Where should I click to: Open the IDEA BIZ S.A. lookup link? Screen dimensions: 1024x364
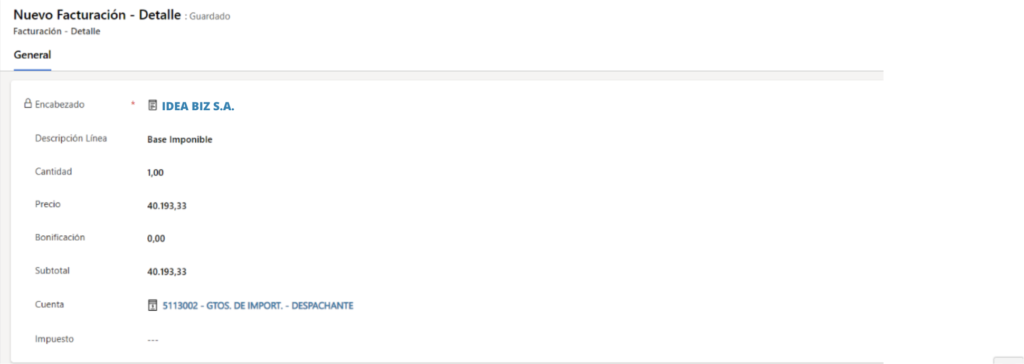tap(198, 106)
